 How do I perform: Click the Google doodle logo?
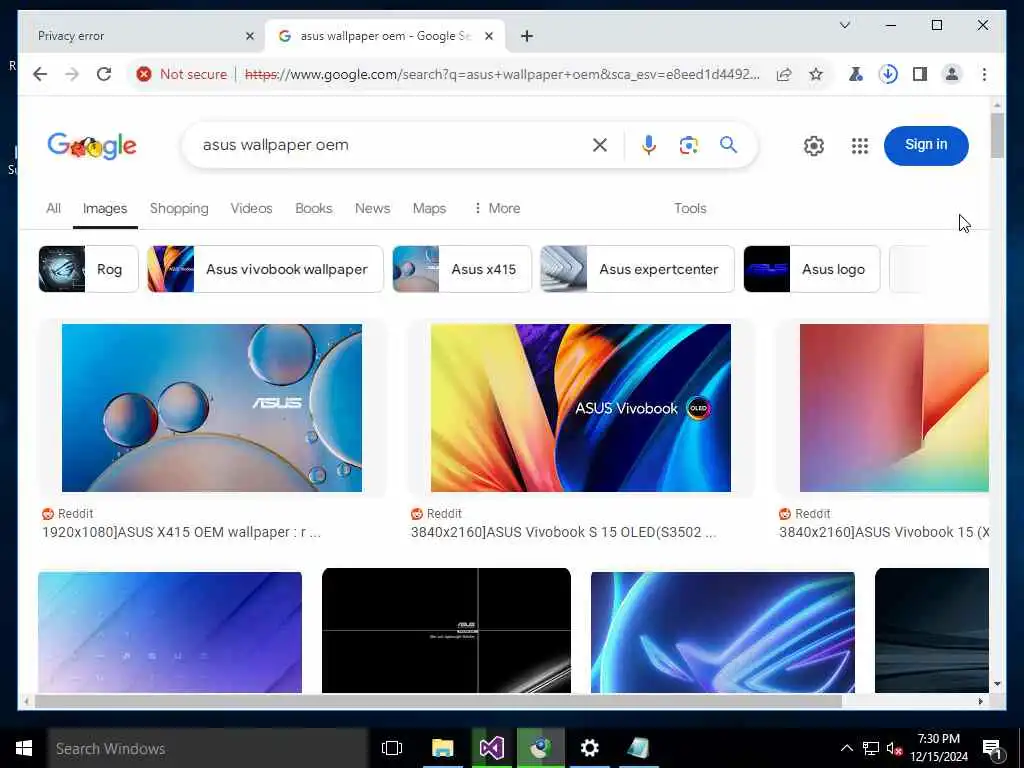[91, 146]
